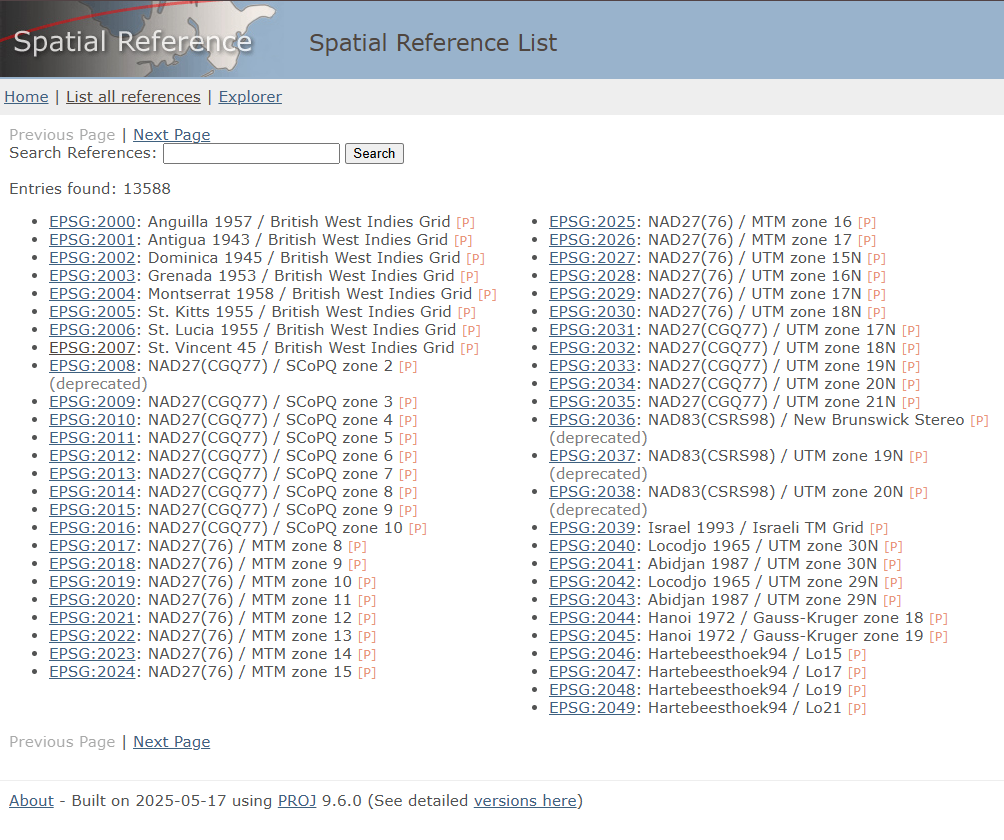Open EPSG:2000 Anguilla 1957 entry
1004x840 pixels.
[92, 222]
